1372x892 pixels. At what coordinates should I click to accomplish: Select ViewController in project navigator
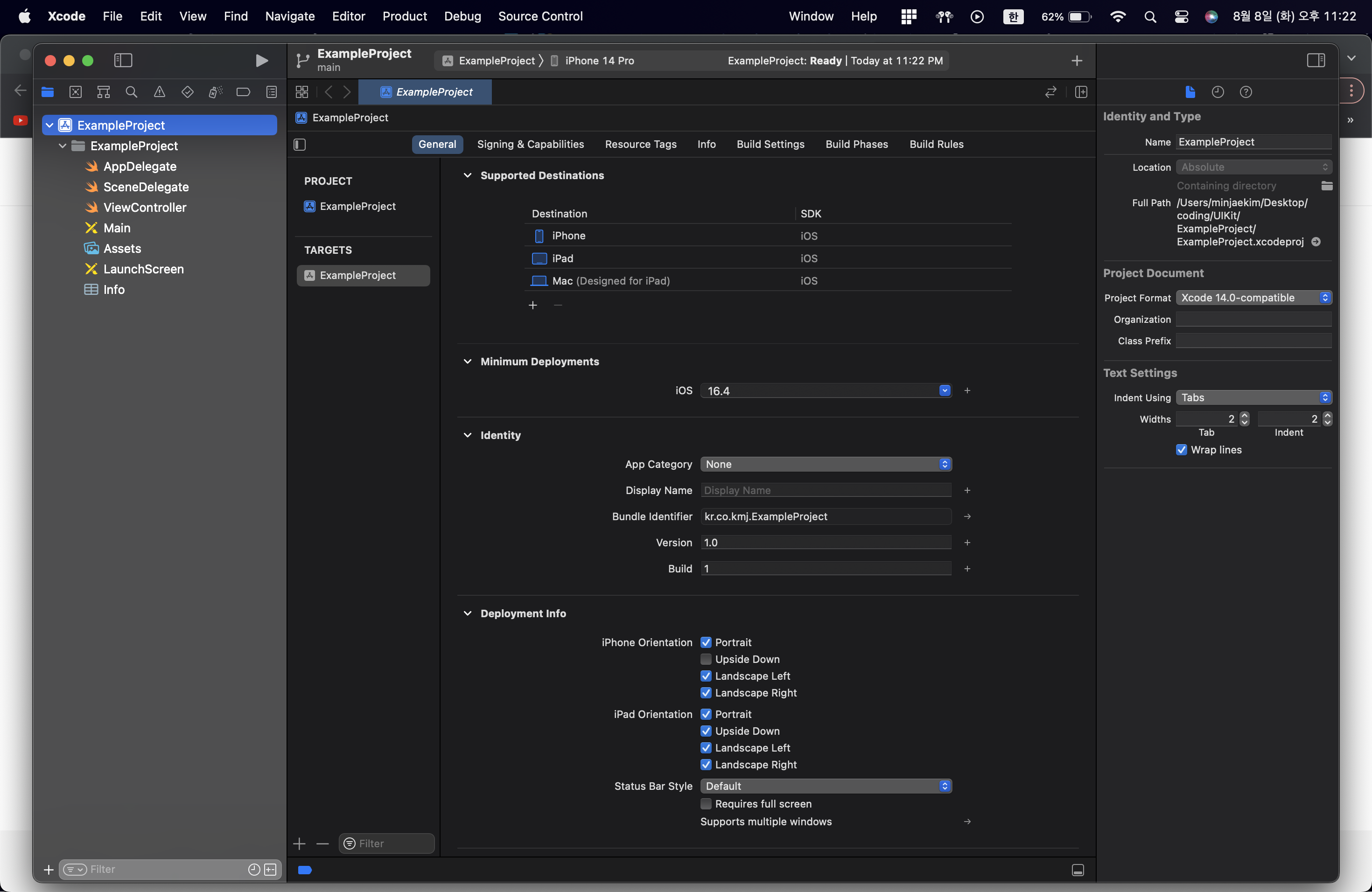145,208
